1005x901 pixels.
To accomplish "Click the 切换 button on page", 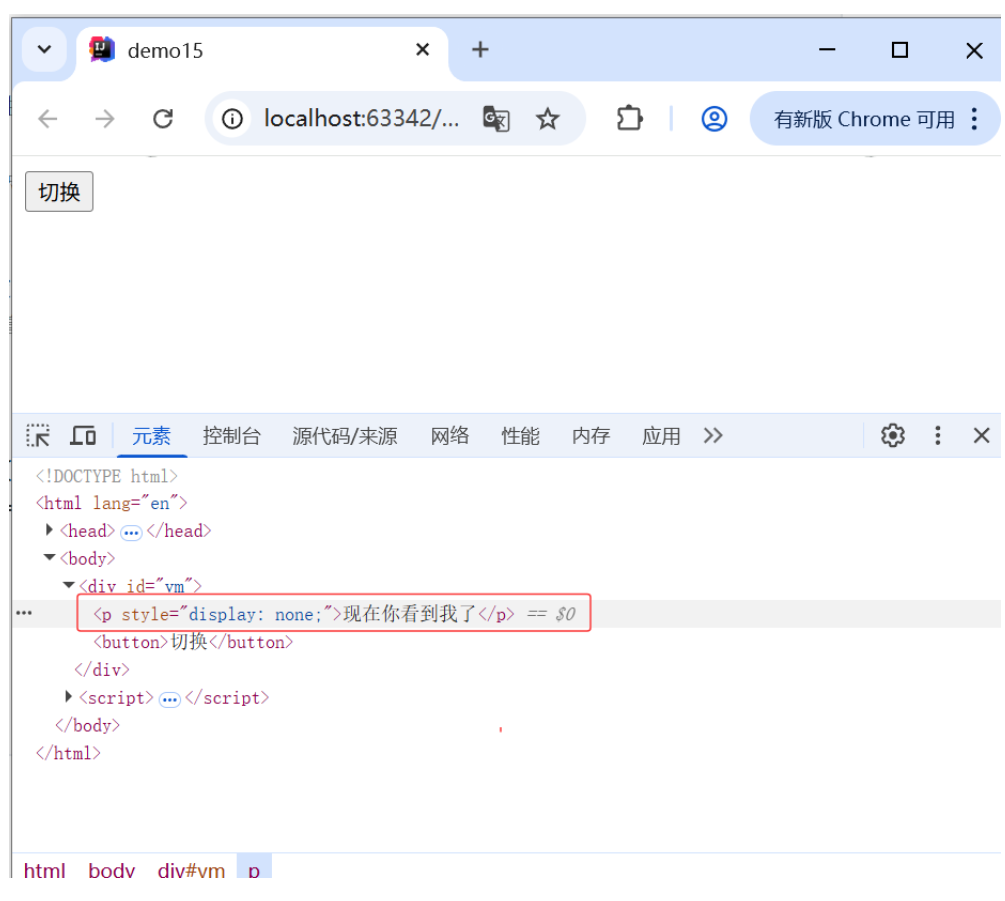I will tap(59, 192).
